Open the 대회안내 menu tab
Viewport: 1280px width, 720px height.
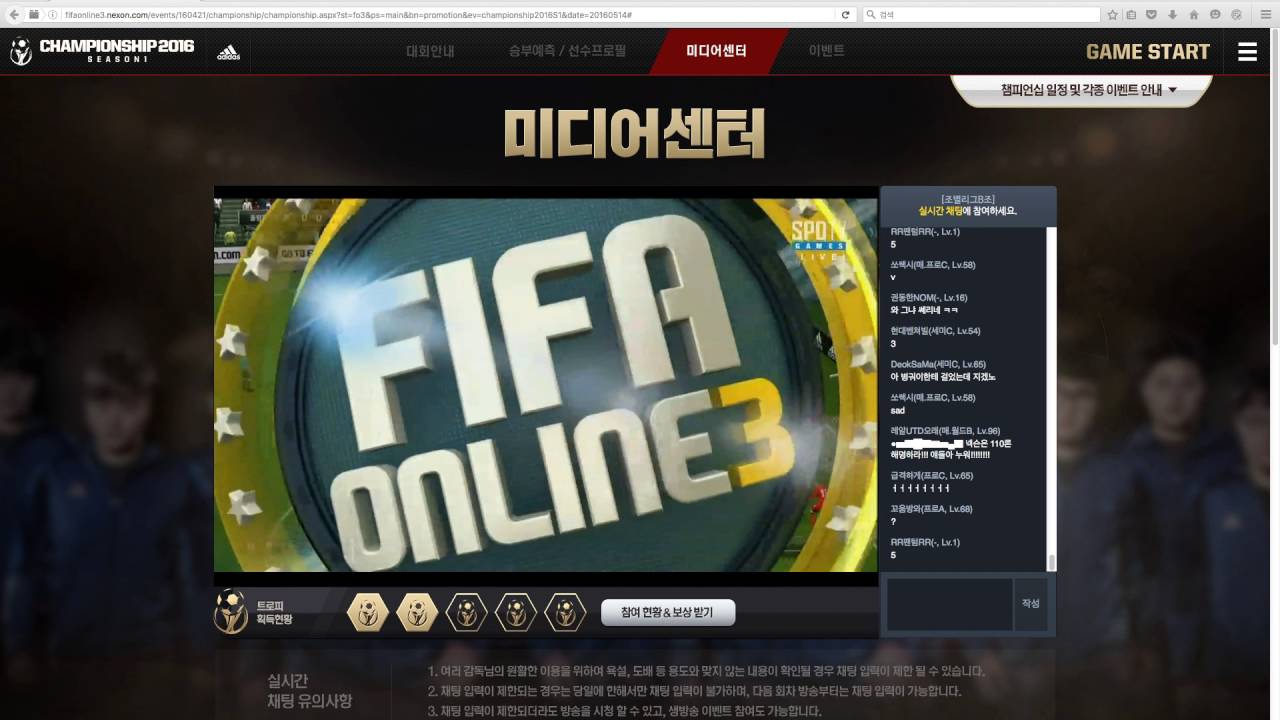(430, 51)
